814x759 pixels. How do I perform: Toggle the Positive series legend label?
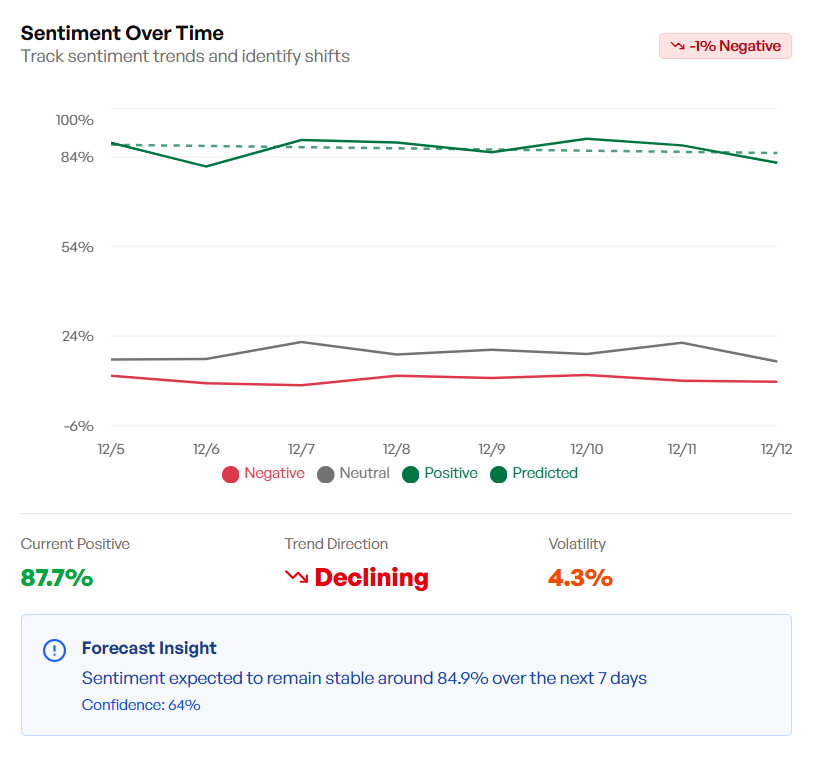pos(451,473)
